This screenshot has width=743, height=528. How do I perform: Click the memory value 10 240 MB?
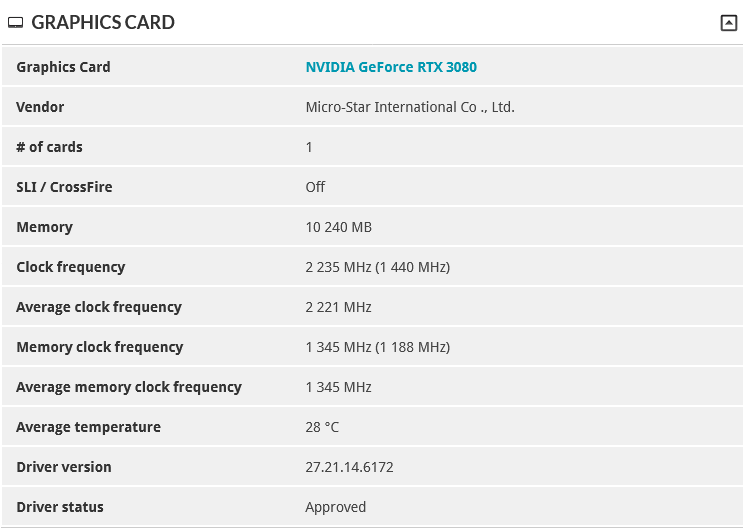click(x=338, y=228)
